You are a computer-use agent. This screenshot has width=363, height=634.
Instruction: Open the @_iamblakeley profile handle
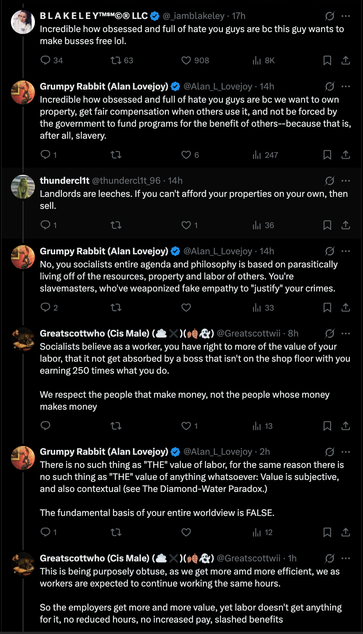[193, 16]
